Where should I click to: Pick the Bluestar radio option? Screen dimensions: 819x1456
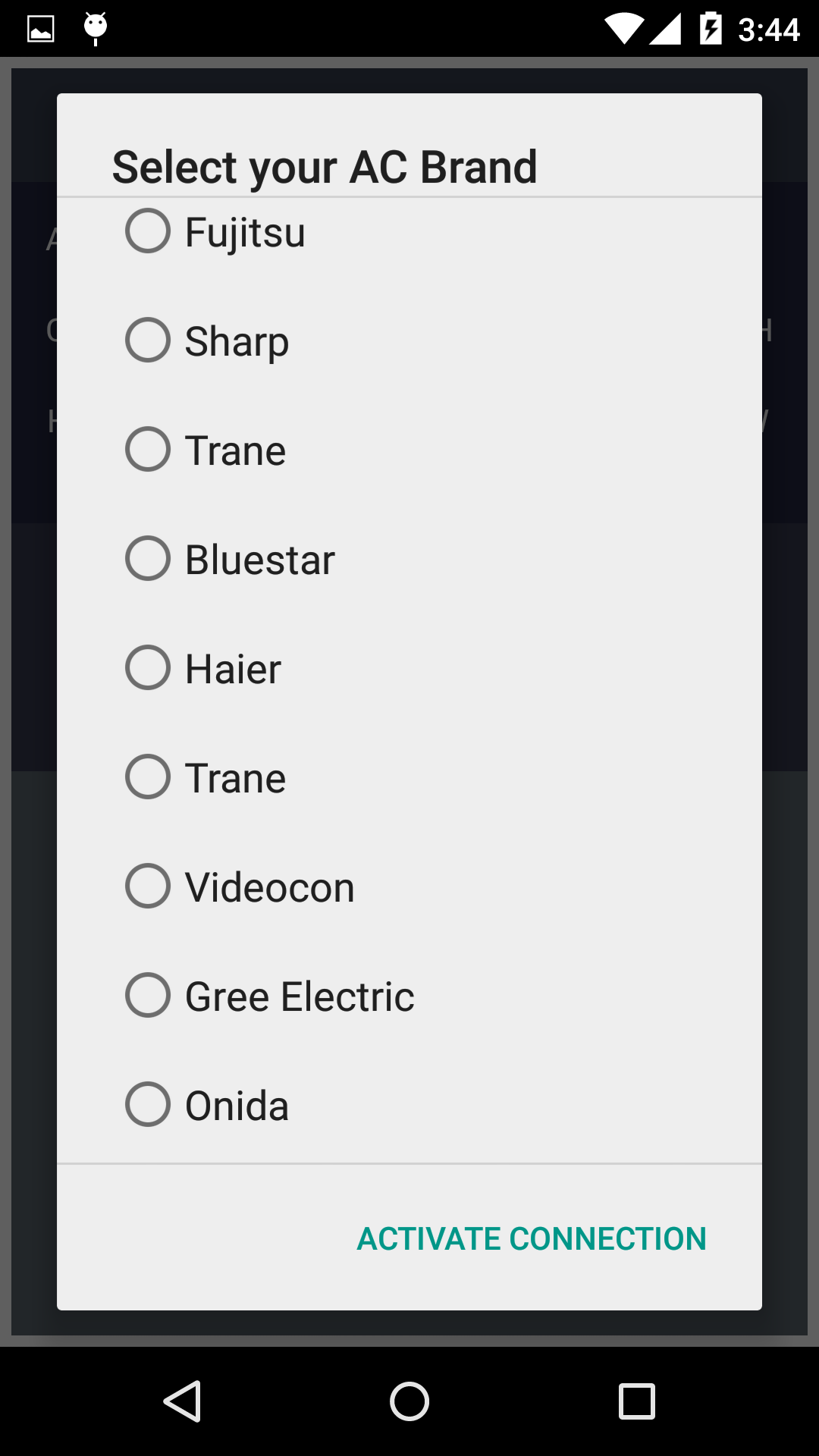(148, 559)
